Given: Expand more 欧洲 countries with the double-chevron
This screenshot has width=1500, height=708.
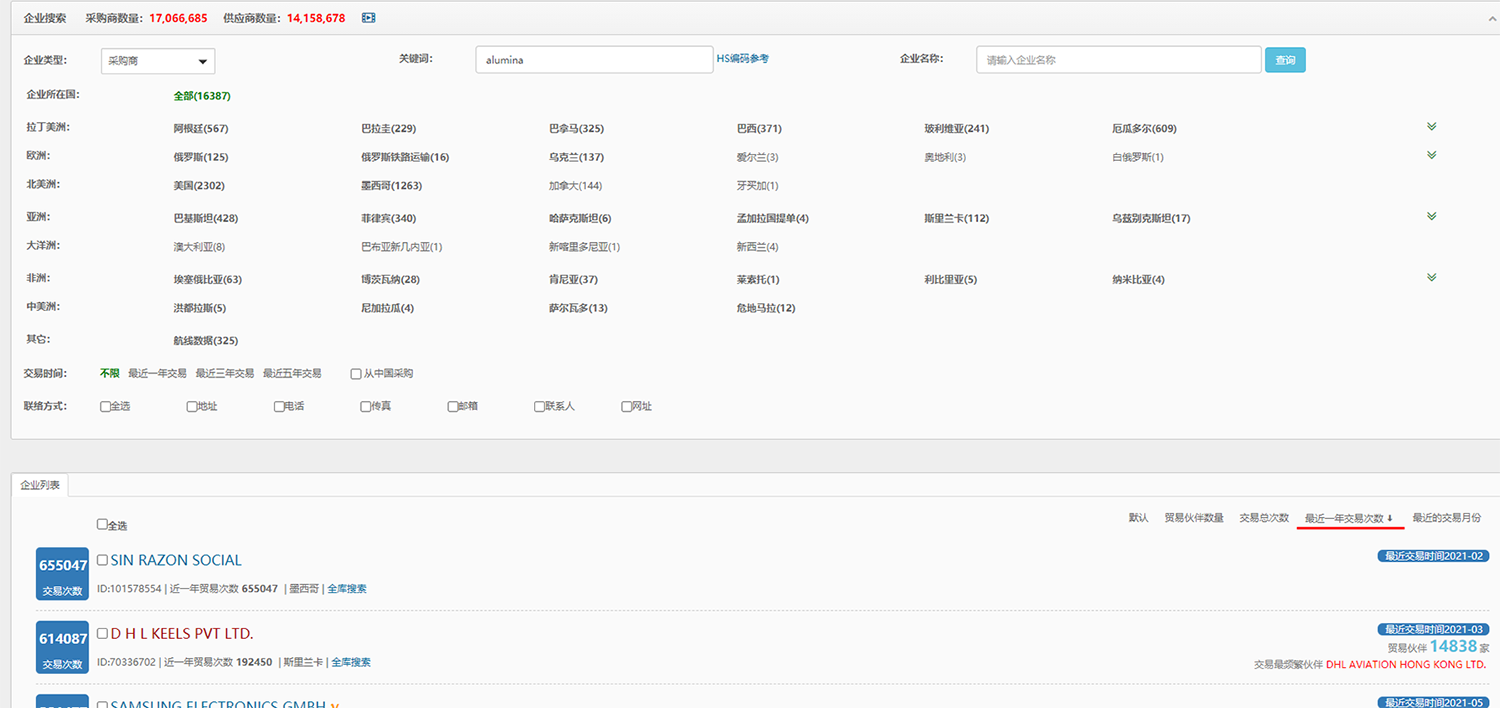Looking at the screenshot, I should [1431, 156].
